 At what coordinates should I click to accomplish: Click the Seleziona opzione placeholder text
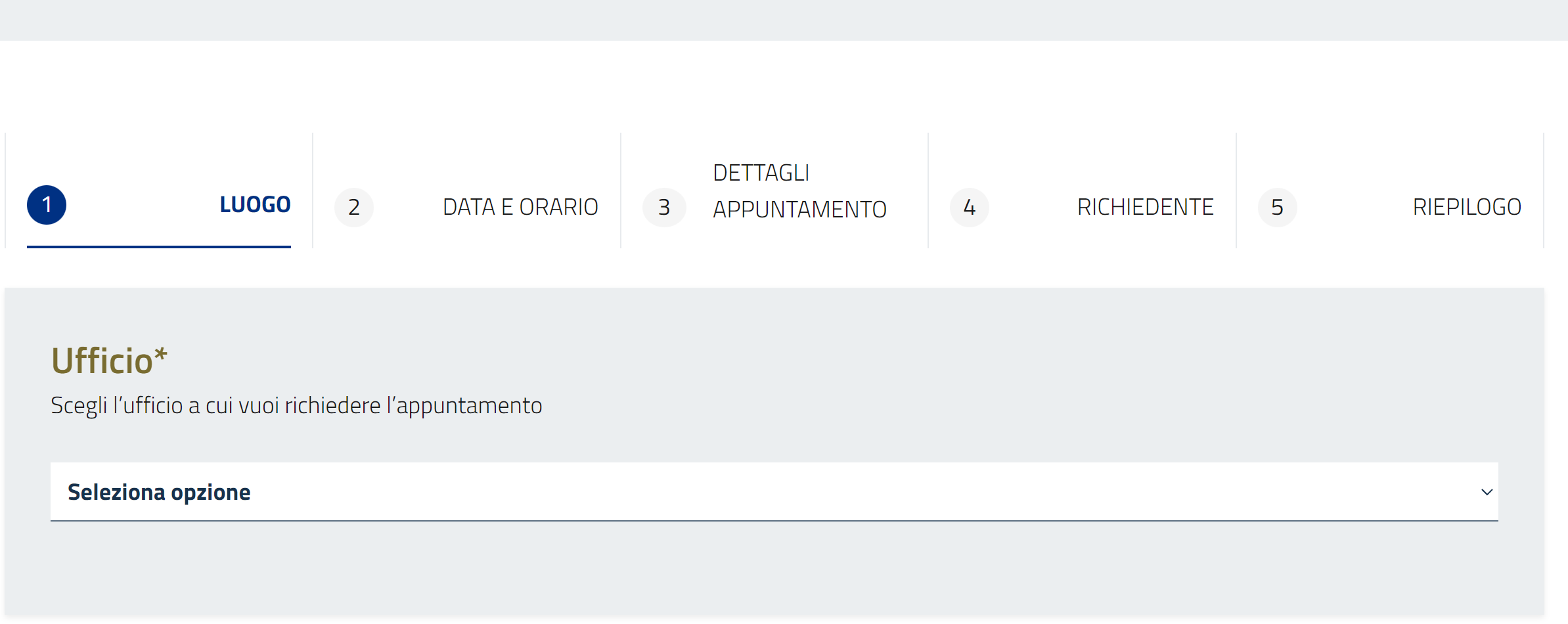(159, 492)
